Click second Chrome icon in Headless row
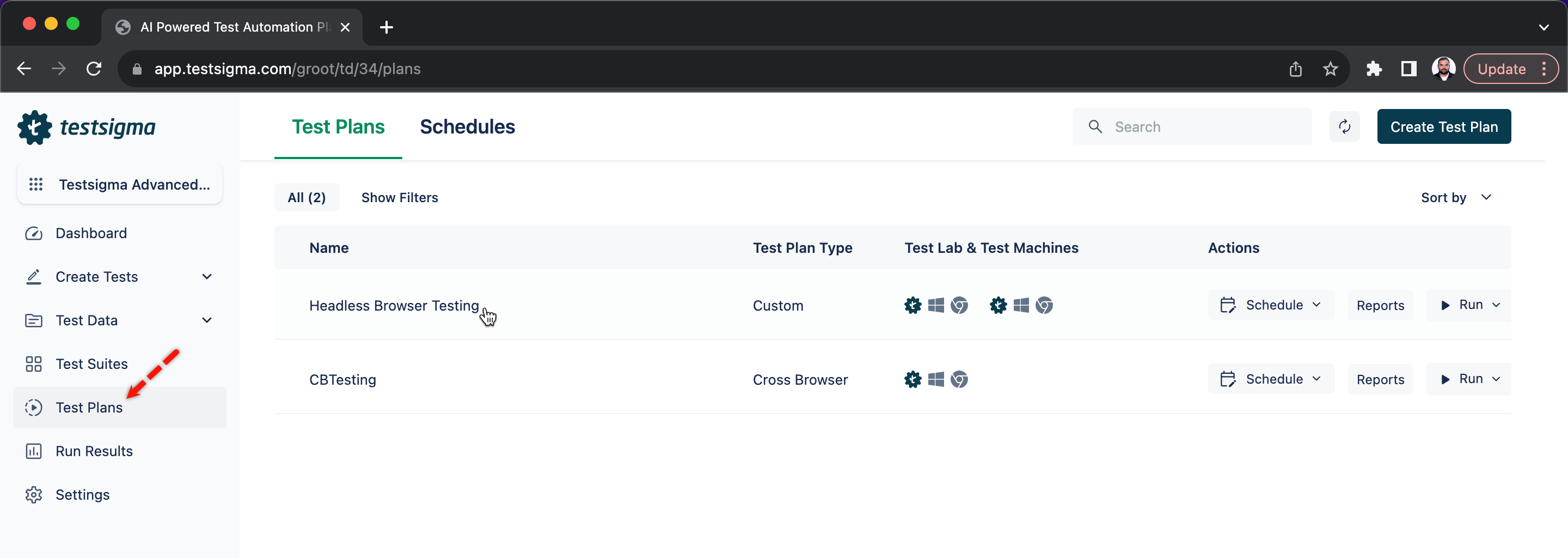 [x=1044, y=305]
